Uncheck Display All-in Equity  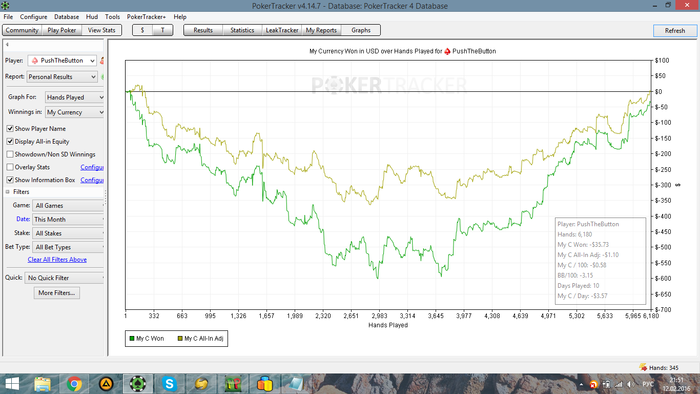pos(10,141)
